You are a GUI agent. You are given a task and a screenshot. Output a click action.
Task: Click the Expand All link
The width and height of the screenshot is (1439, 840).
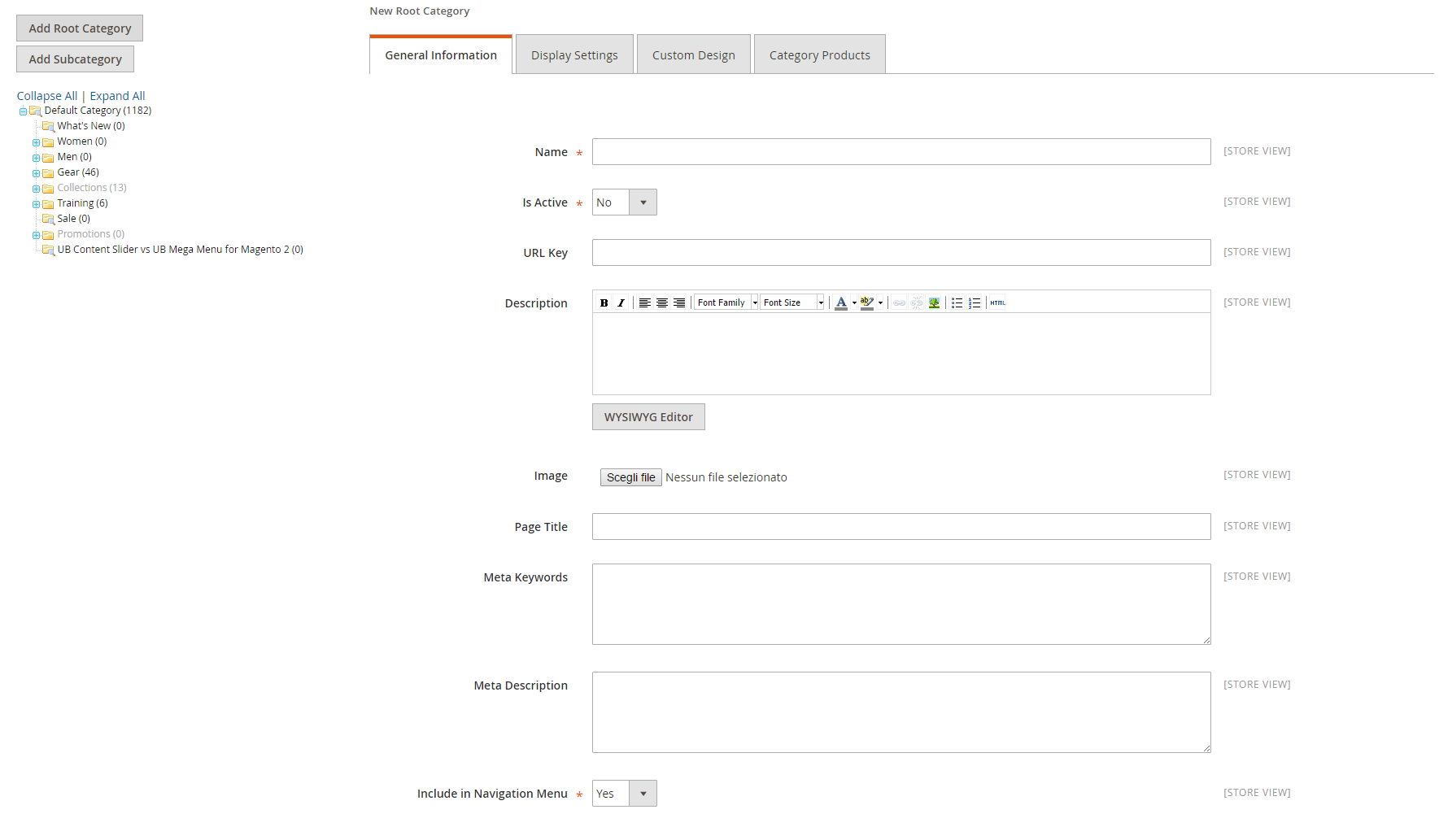(117, 96)
